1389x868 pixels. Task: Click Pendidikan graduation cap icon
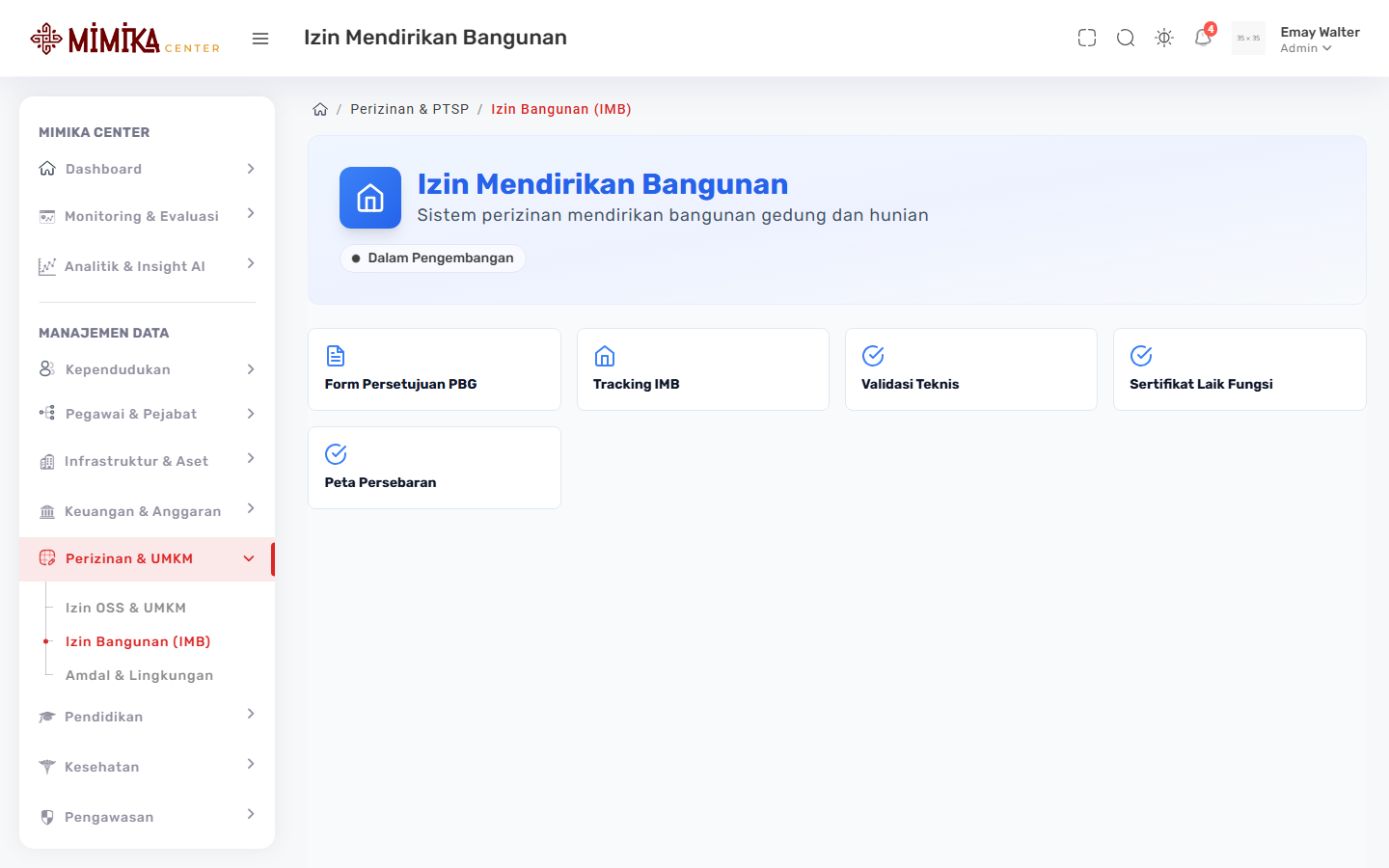[x=47, y=717]
